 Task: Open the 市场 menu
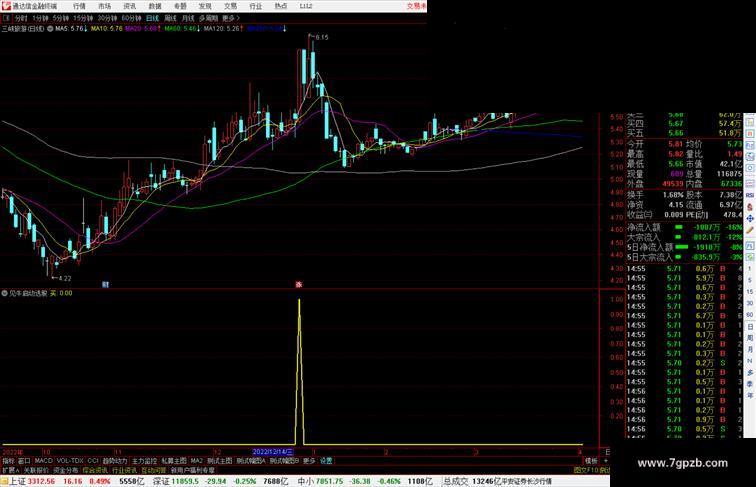click(x=104, y=6)
